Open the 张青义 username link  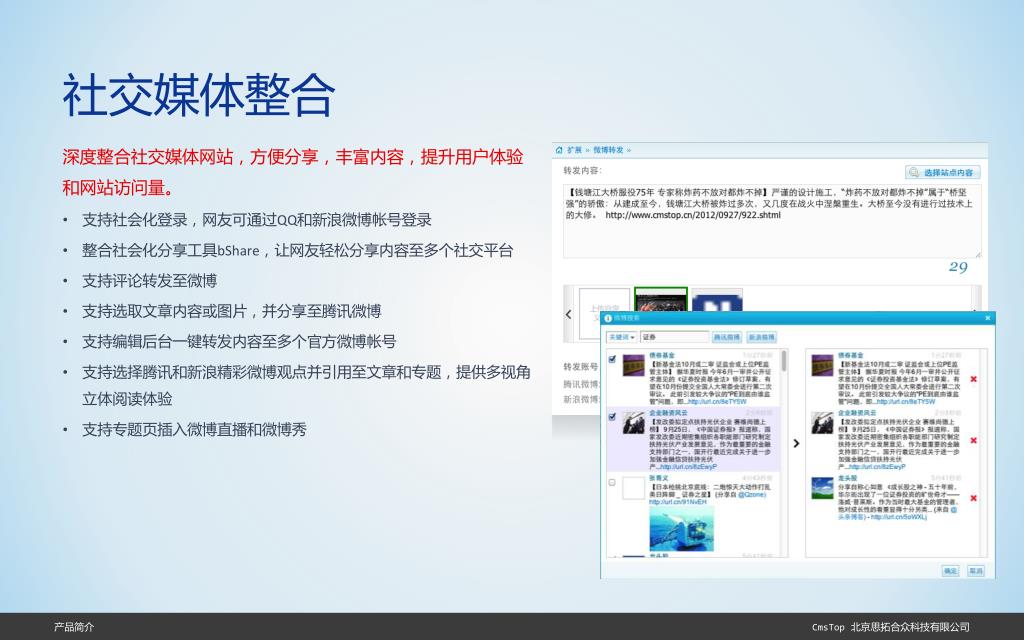tap(658, 479)
